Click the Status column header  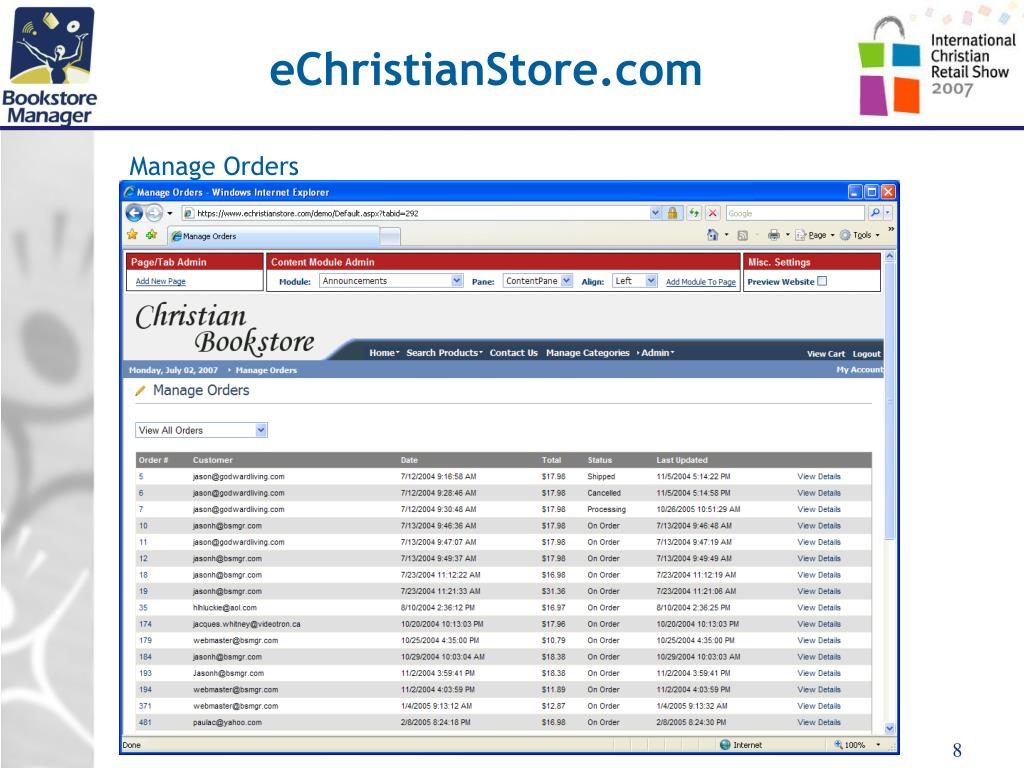tap(600, 460)
